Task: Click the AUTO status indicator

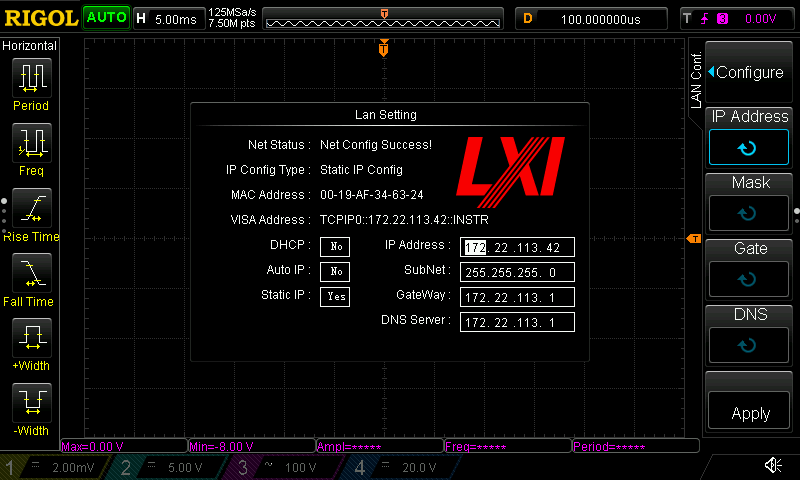Action: (x=106, y=18)
